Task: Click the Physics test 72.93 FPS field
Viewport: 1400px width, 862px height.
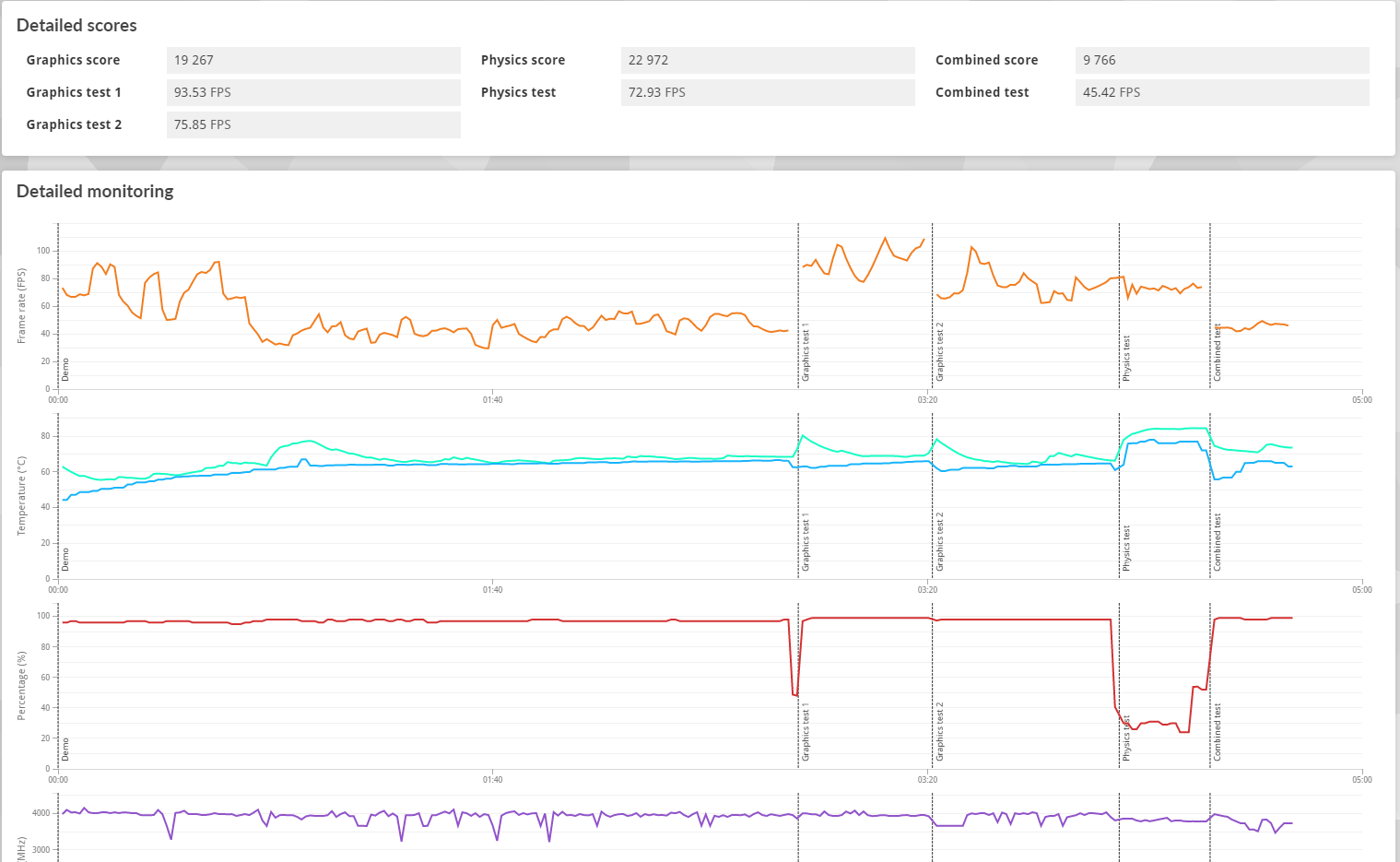Action: (x=768, y=92)
